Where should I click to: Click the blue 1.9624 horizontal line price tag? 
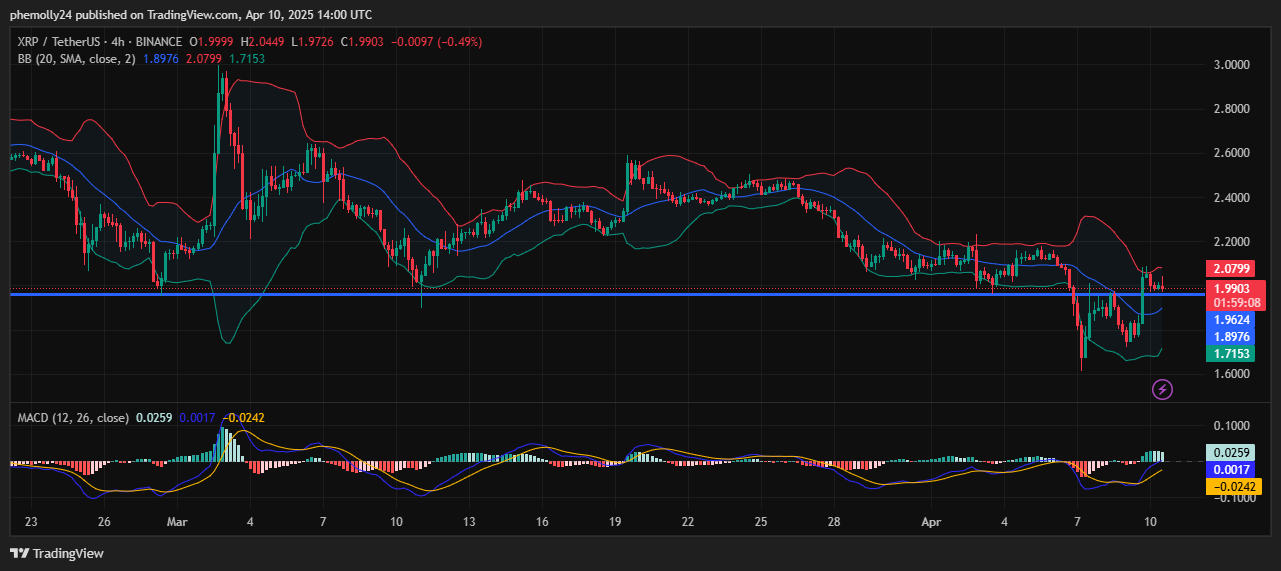coord(1234,320)
